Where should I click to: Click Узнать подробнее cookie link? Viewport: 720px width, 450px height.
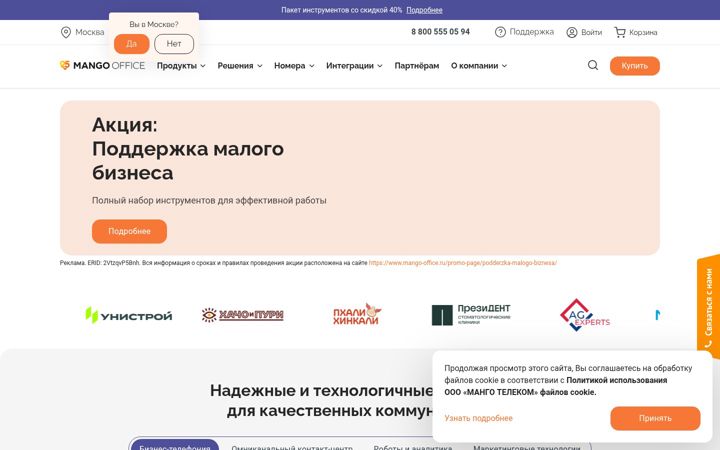478,418
